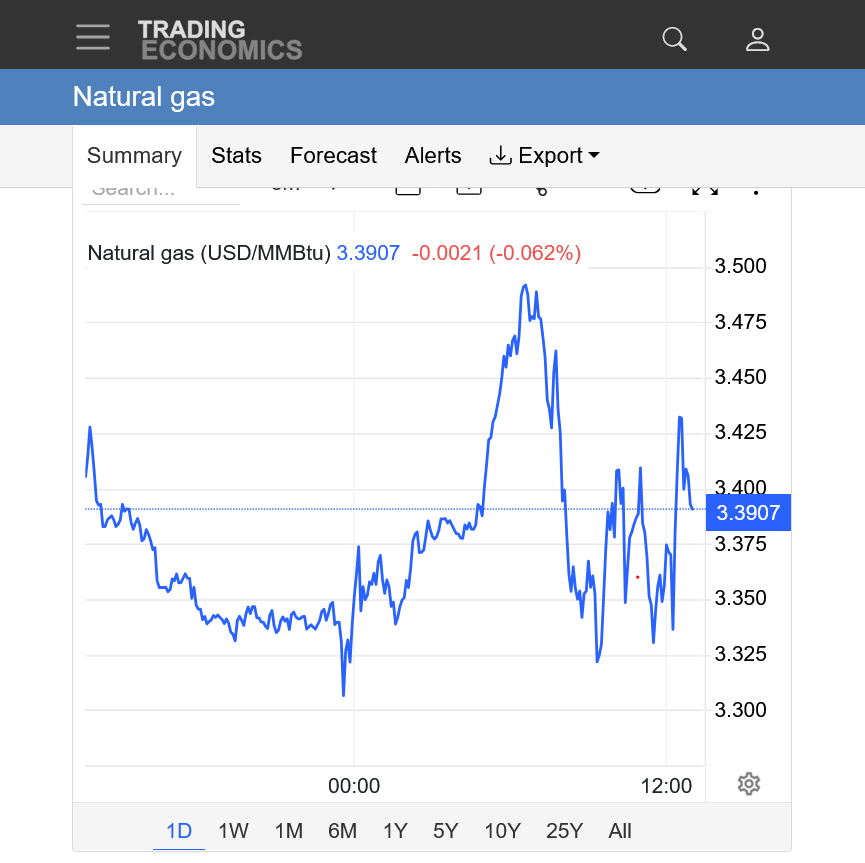Select the 1W time range
Viewport: 865px width, 863px height.
[233, 831]
